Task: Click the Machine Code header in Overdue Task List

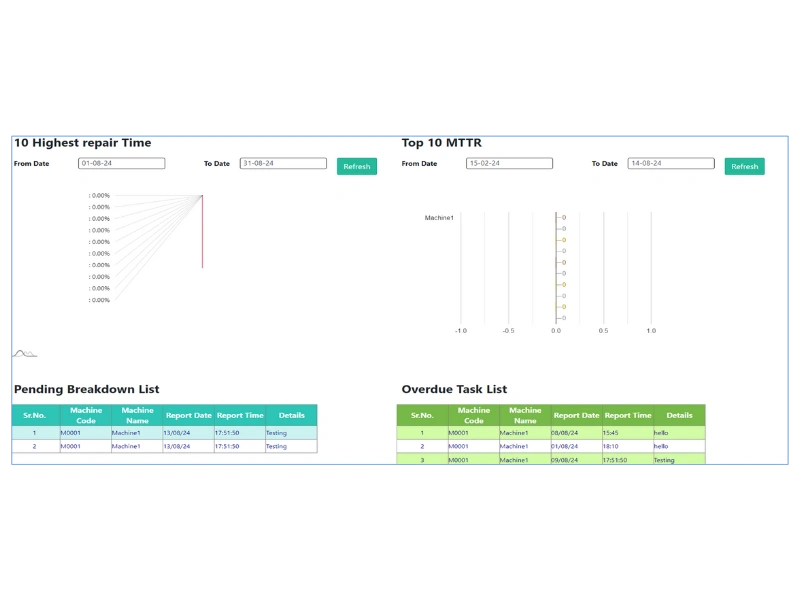Action: coord(474,414)
